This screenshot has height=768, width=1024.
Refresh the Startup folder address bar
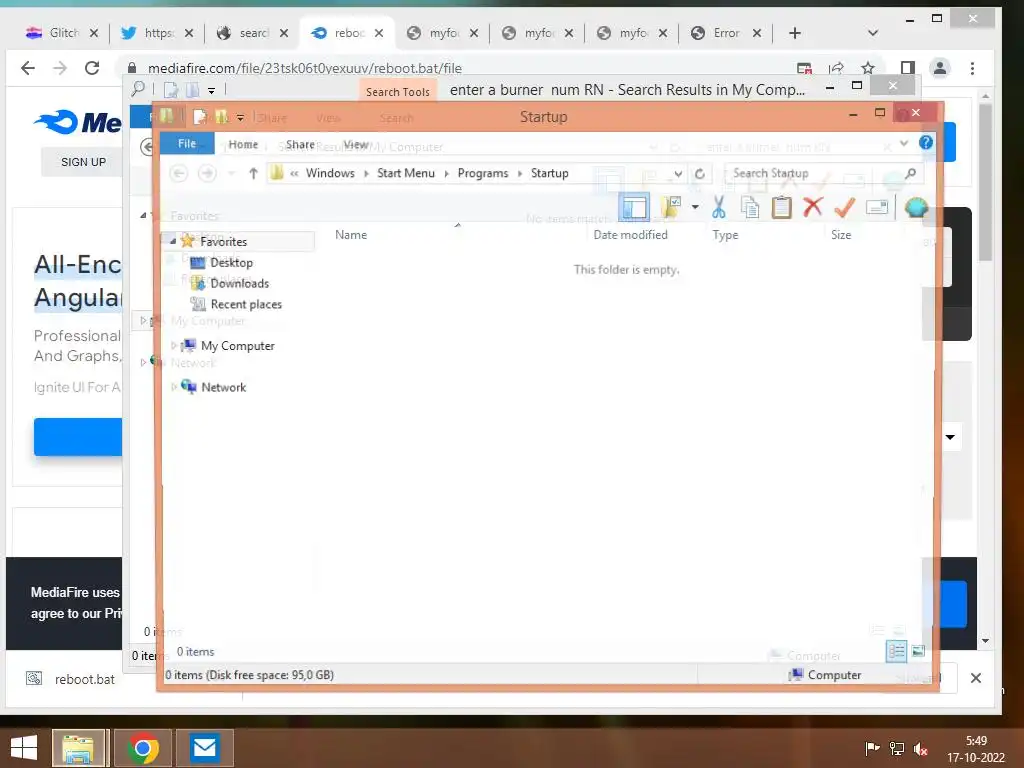click(699, 174)
